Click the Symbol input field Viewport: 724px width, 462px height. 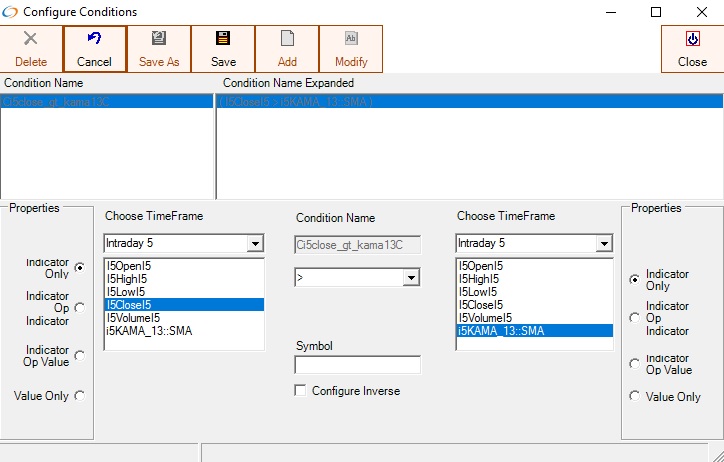[x=357, y=365]
